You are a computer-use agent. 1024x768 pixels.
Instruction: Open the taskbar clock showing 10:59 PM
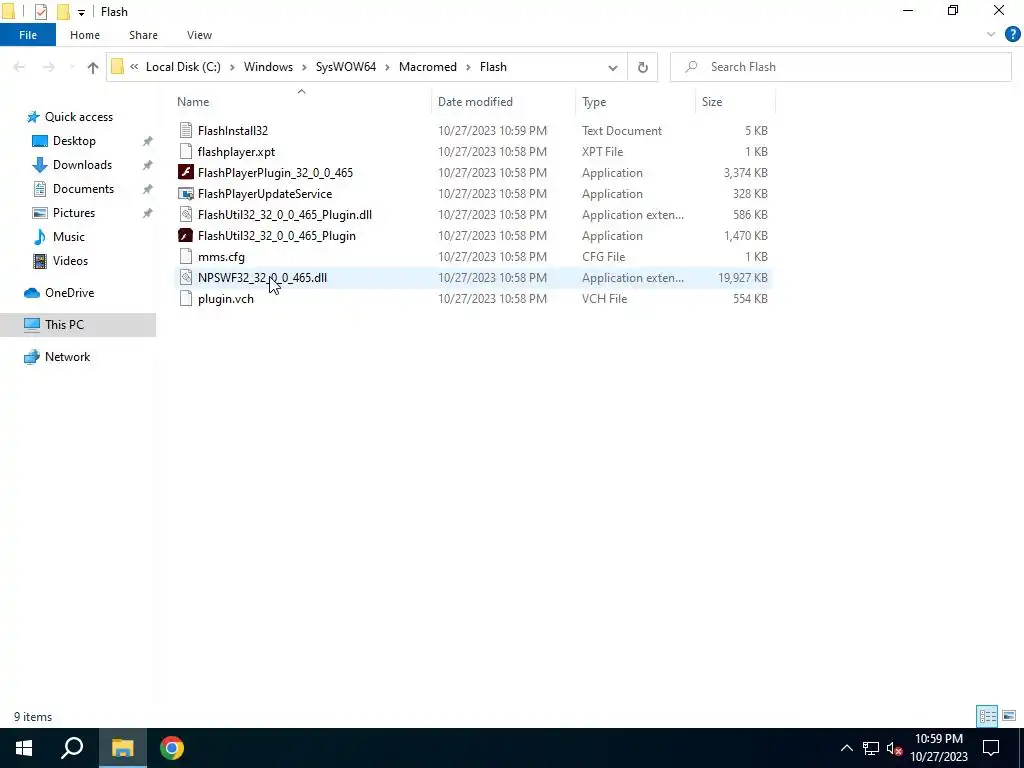click(938, 748)
